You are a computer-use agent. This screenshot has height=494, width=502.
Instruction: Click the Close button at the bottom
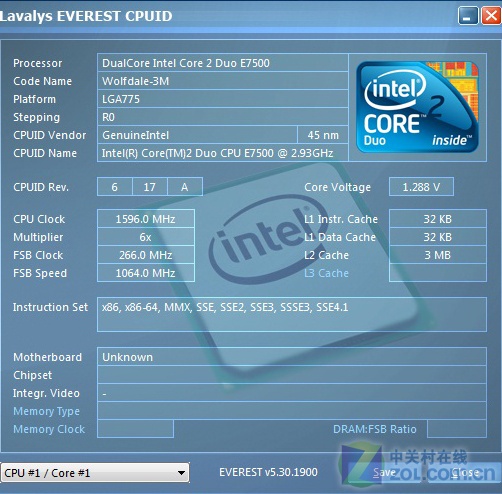465,472
